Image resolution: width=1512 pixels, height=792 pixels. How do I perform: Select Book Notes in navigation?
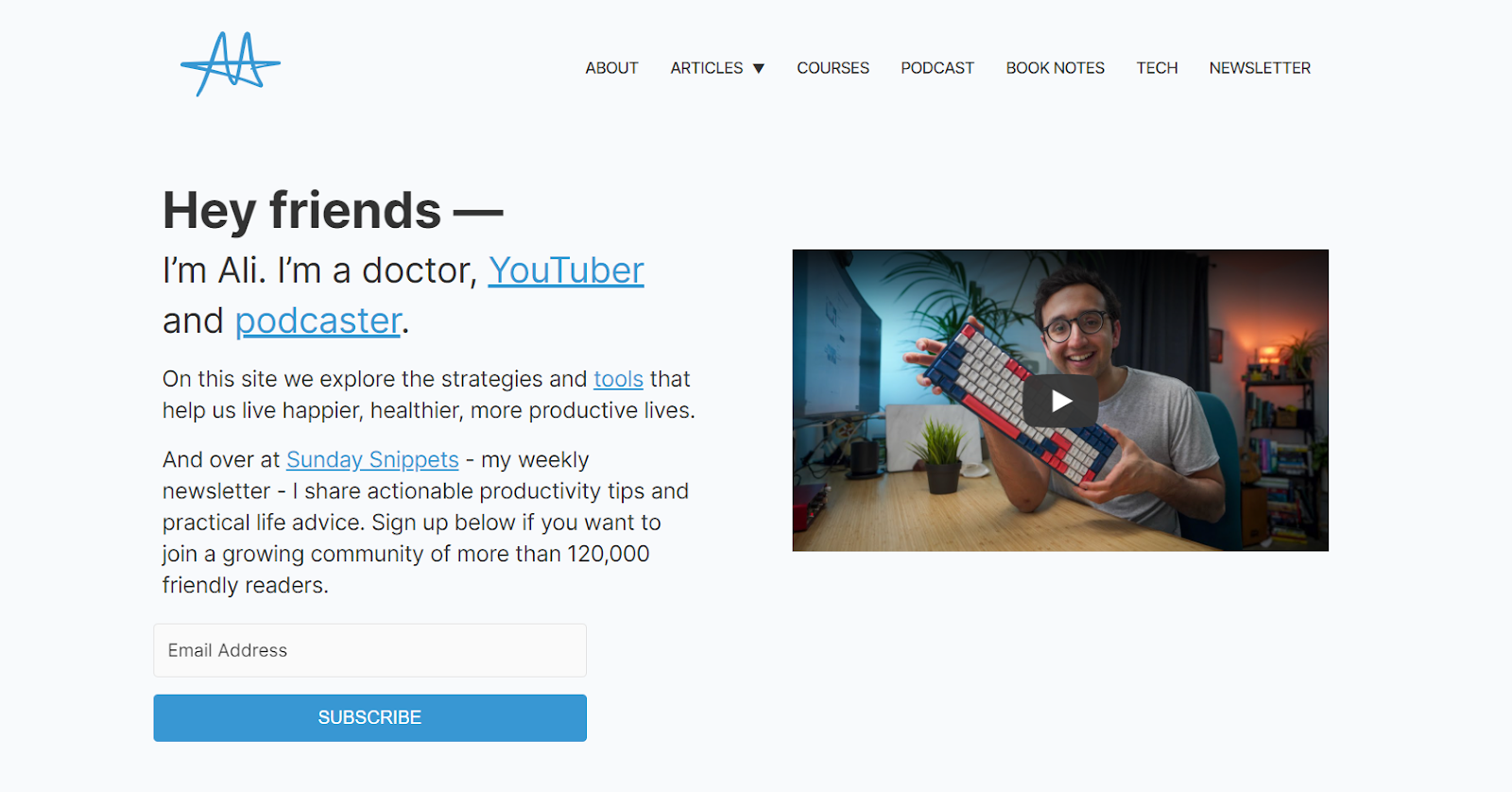pyautogui.click(x=1055, y=68)
